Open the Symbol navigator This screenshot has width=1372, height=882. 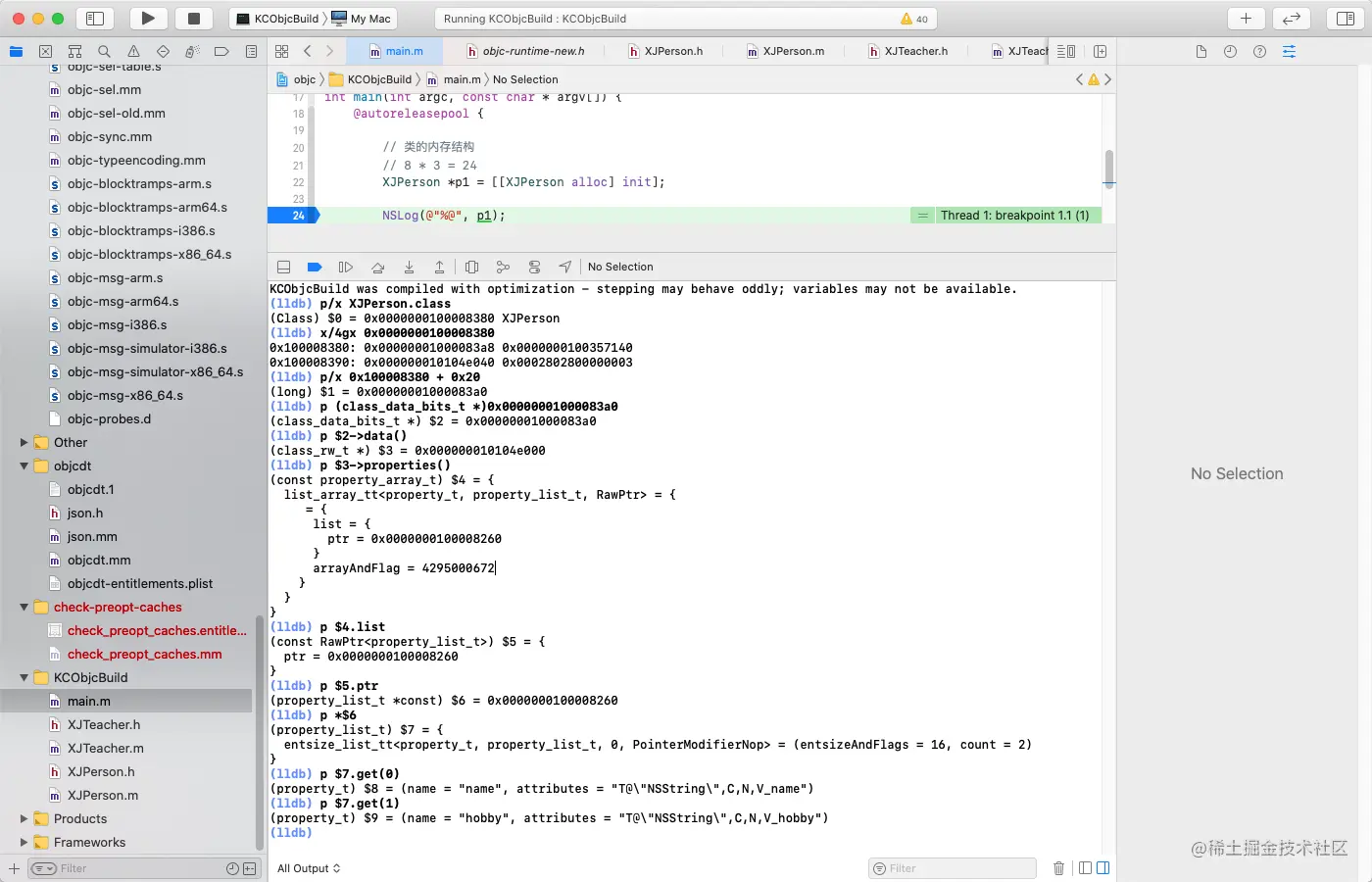pos(74,51)
